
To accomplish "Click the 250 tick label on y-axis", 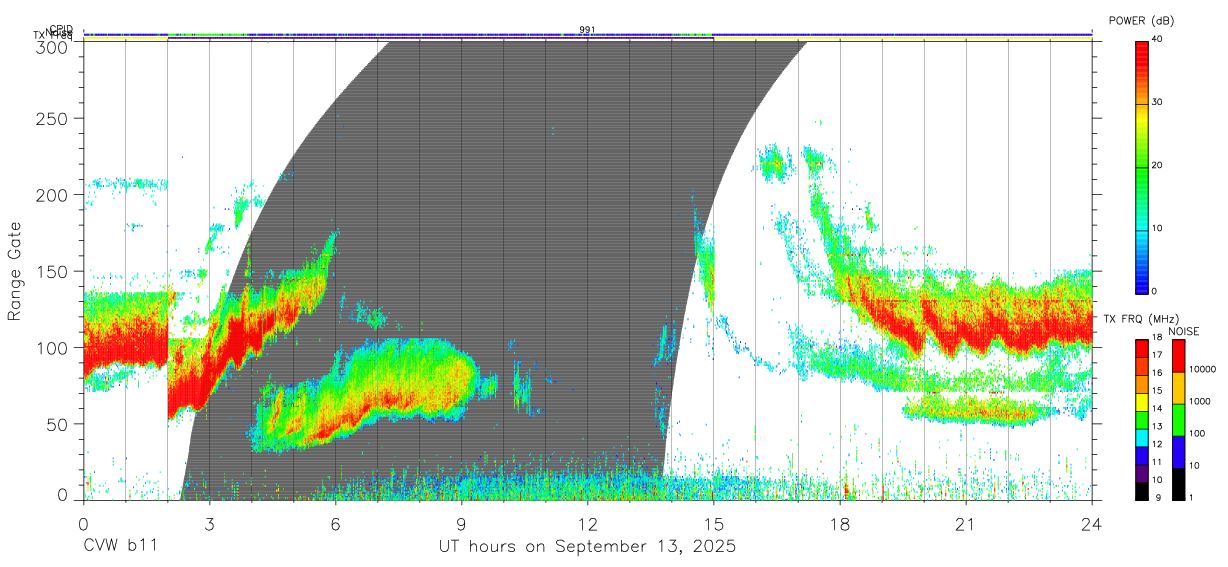I will [54, 119].
